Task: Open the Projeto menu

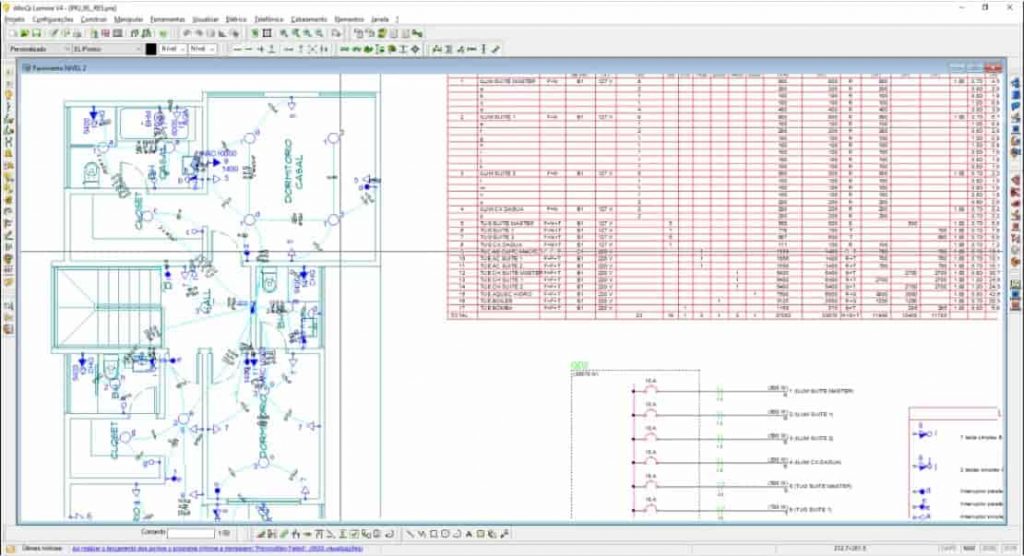Action: [14, 20]
